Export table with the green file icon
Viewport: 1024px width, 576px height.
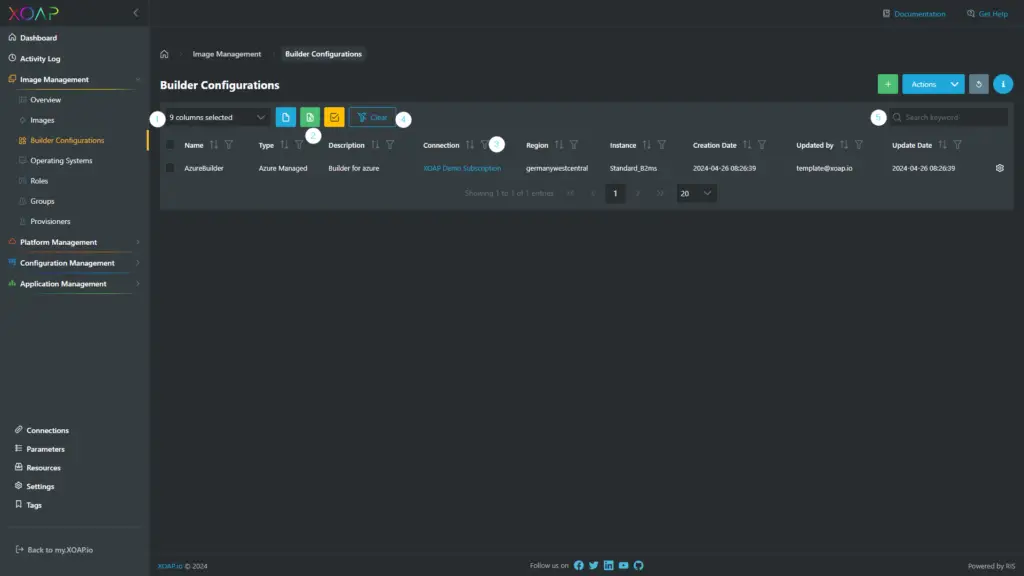310,118
